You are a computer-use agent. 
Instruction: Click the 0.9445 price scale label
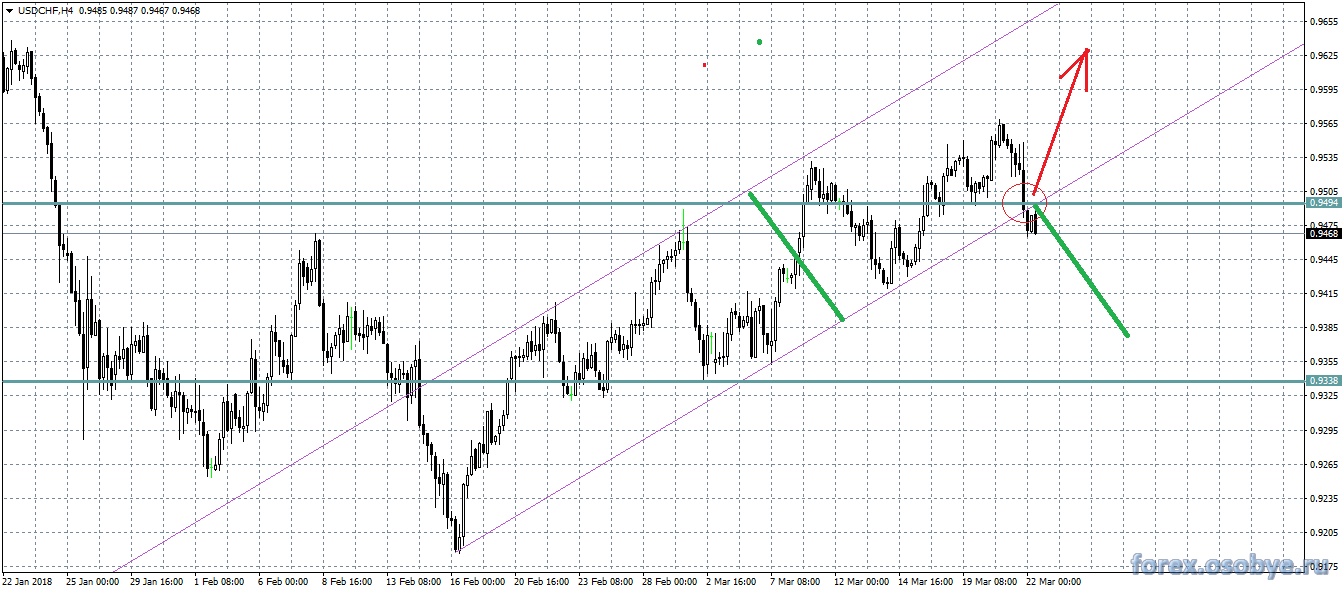point(1323,259)
